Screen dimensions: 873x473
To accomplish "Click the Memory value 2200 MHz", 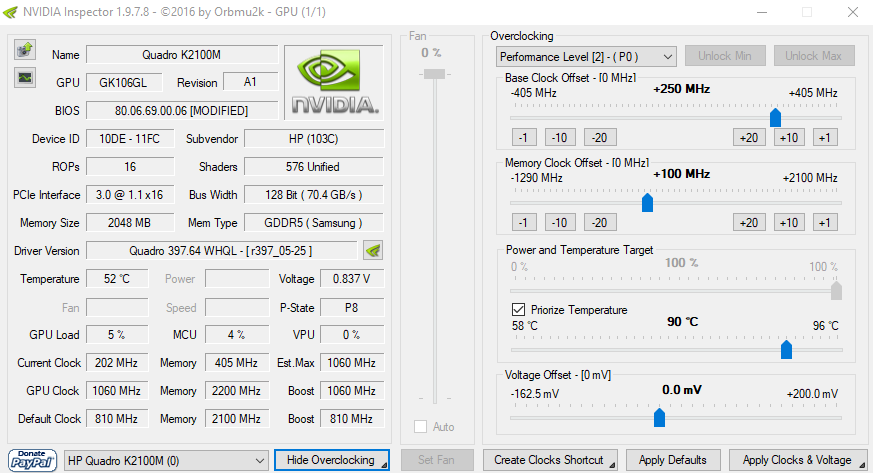I will [237, 391].
